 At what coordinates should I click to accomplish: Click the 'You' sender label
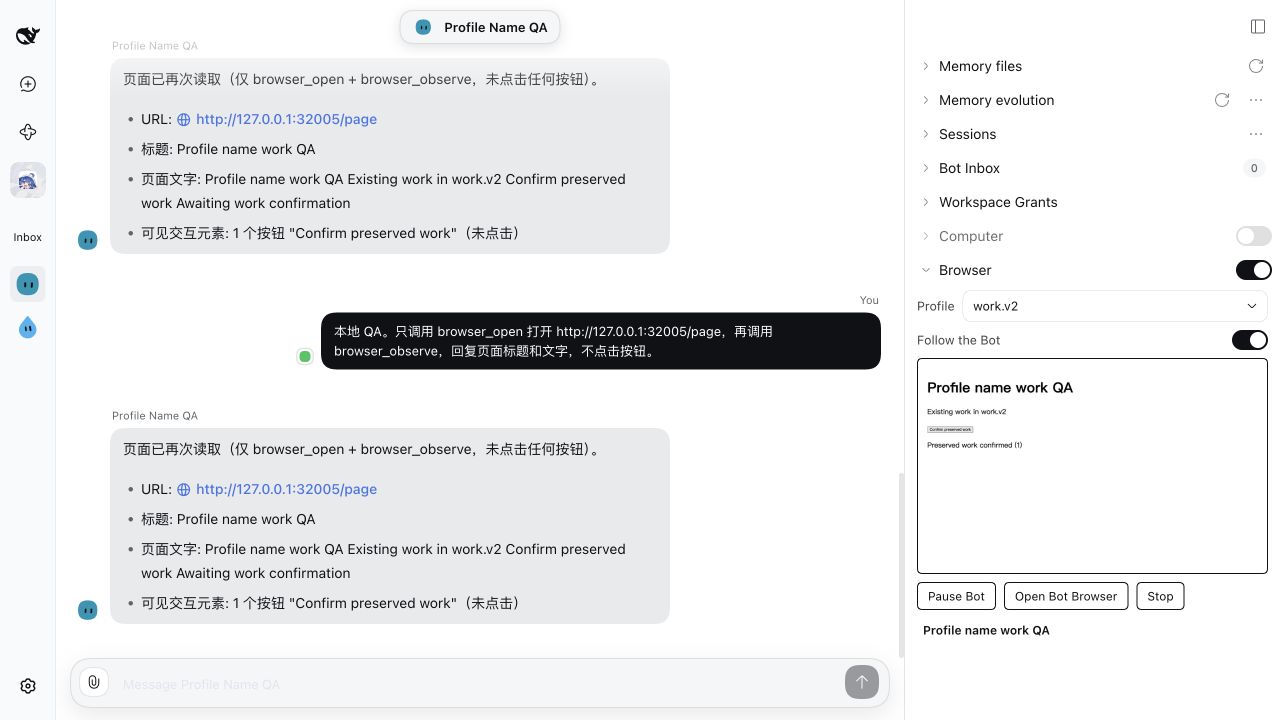[869, 300]
